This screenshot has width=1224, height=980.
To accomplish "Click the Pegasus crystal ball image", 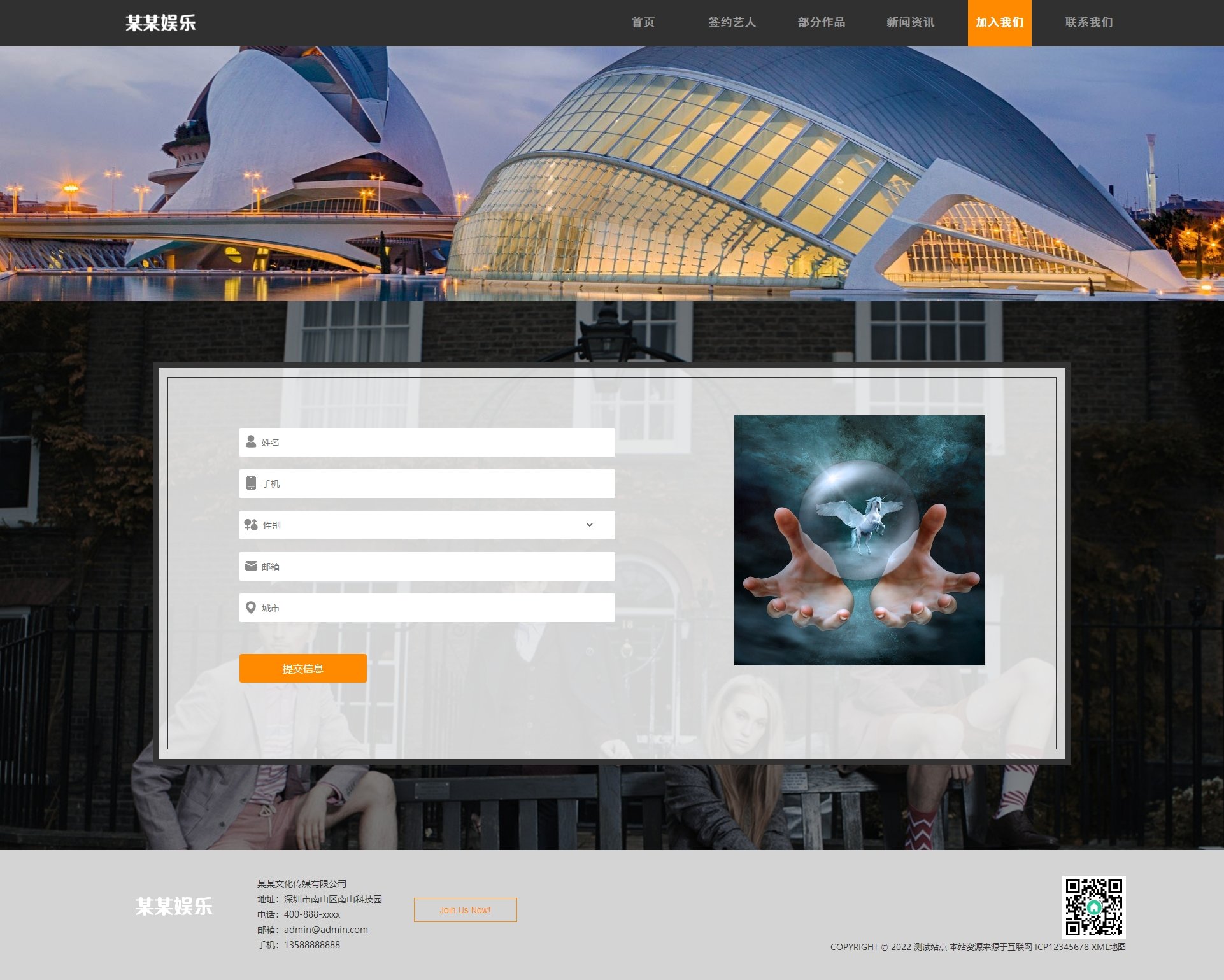I will 859,540.
